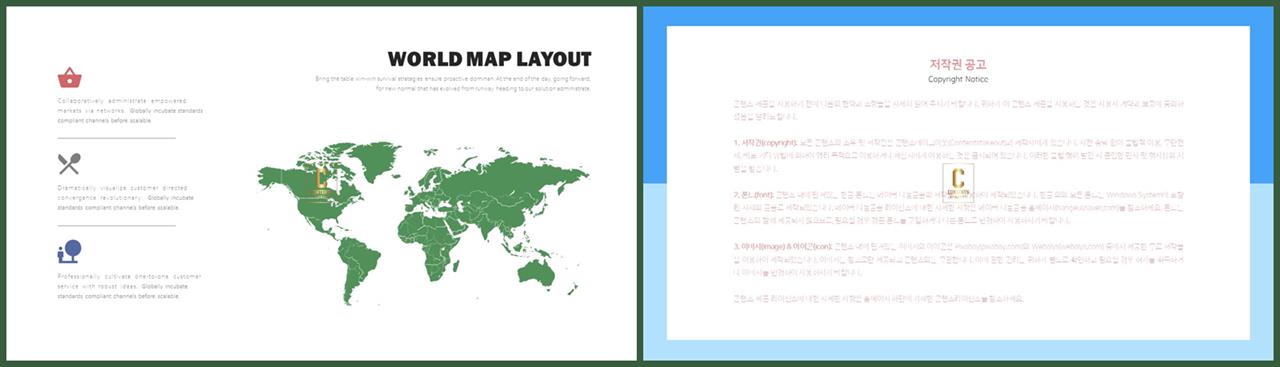This screenshot has height=367, width=1280.
Task: Click the red shopping basket icon
Action: [x=69, y=77]
